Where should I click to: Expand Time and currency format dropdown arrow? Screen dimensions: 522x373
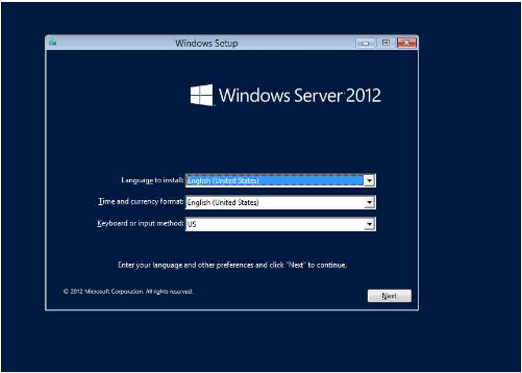(x=369, y=202)
